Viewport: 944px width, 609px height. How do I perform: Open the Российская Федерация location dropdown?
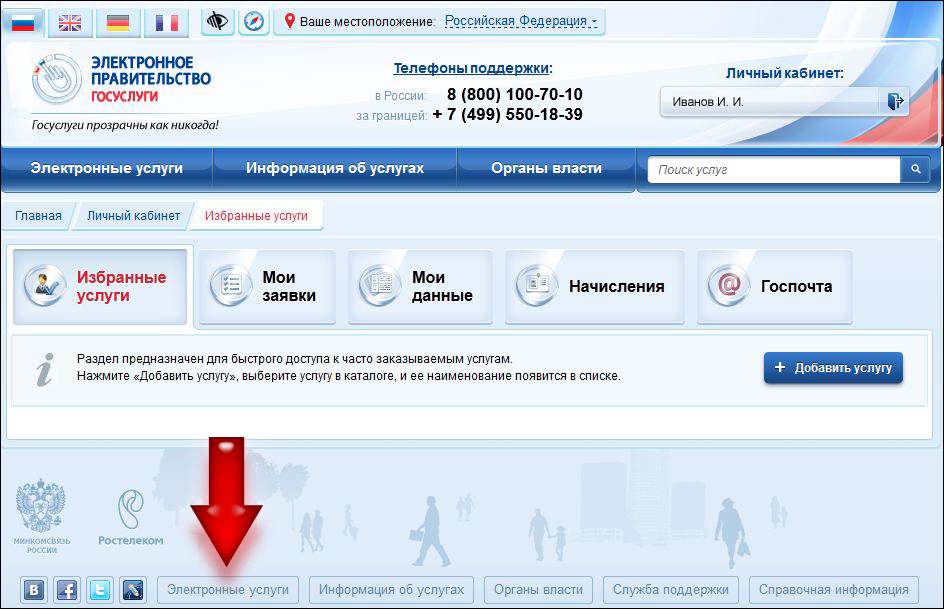pos(521,21)
